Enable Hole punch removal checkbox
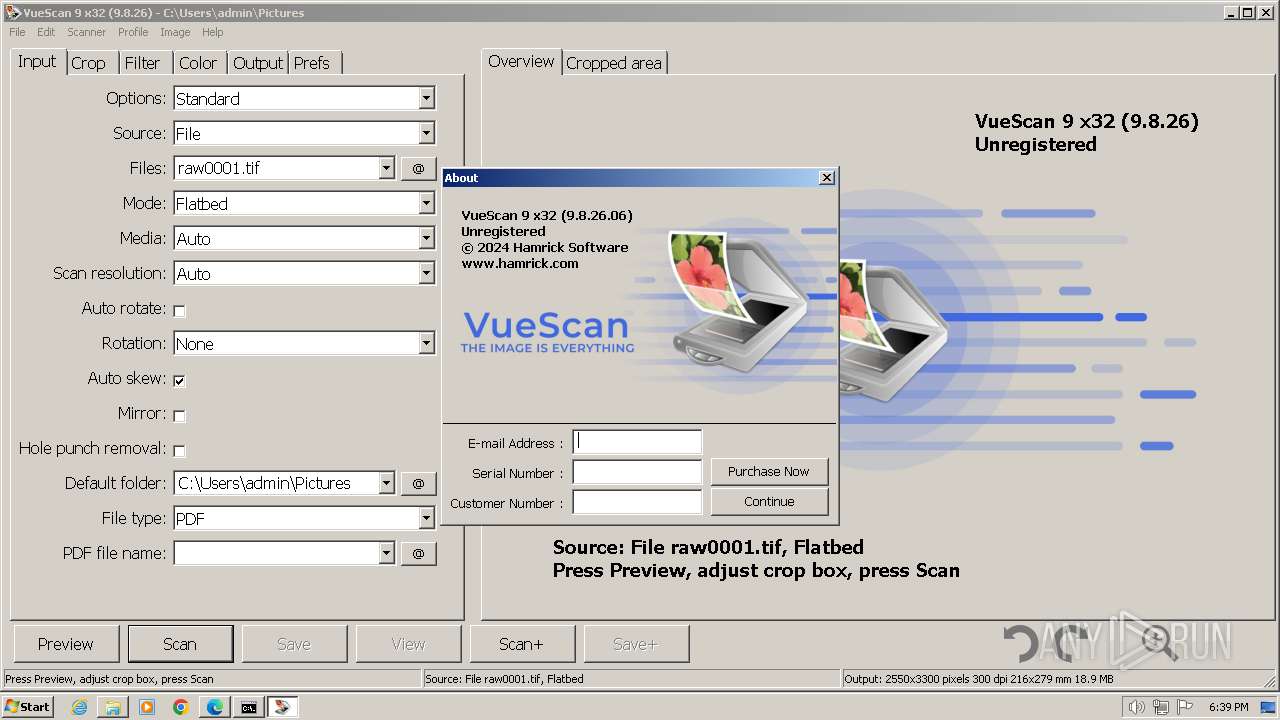 [179, 450]
